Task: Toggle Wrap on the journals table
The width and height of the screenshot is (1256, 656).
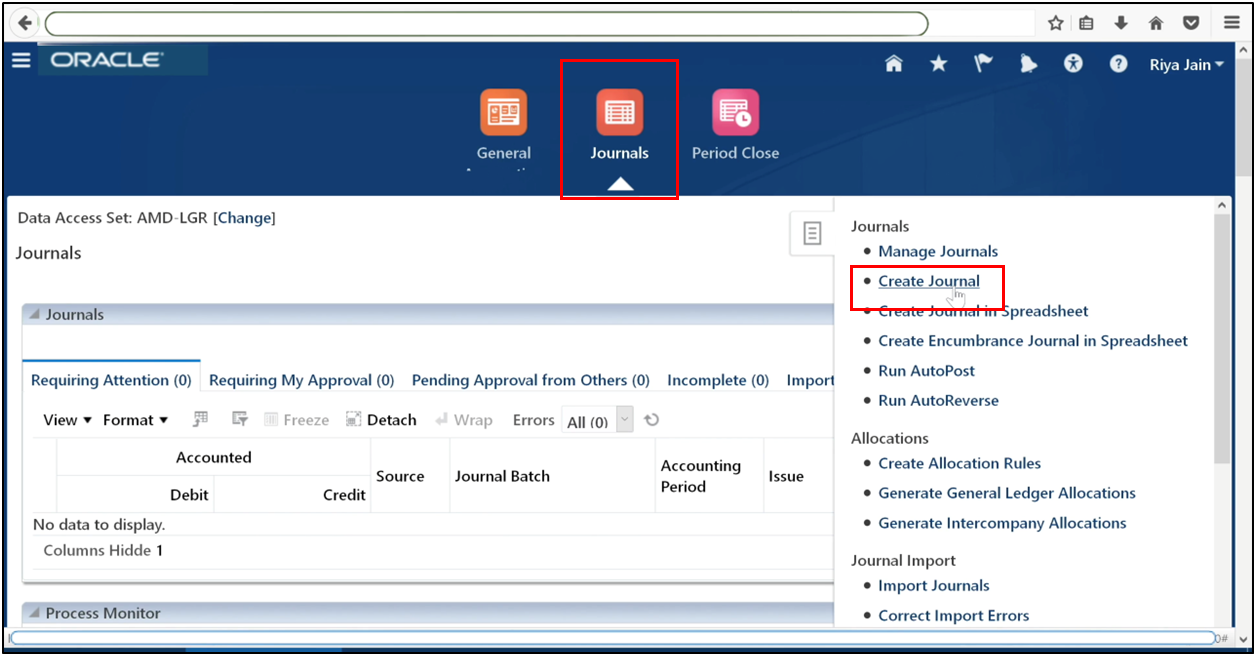Action: click(464, 419)
